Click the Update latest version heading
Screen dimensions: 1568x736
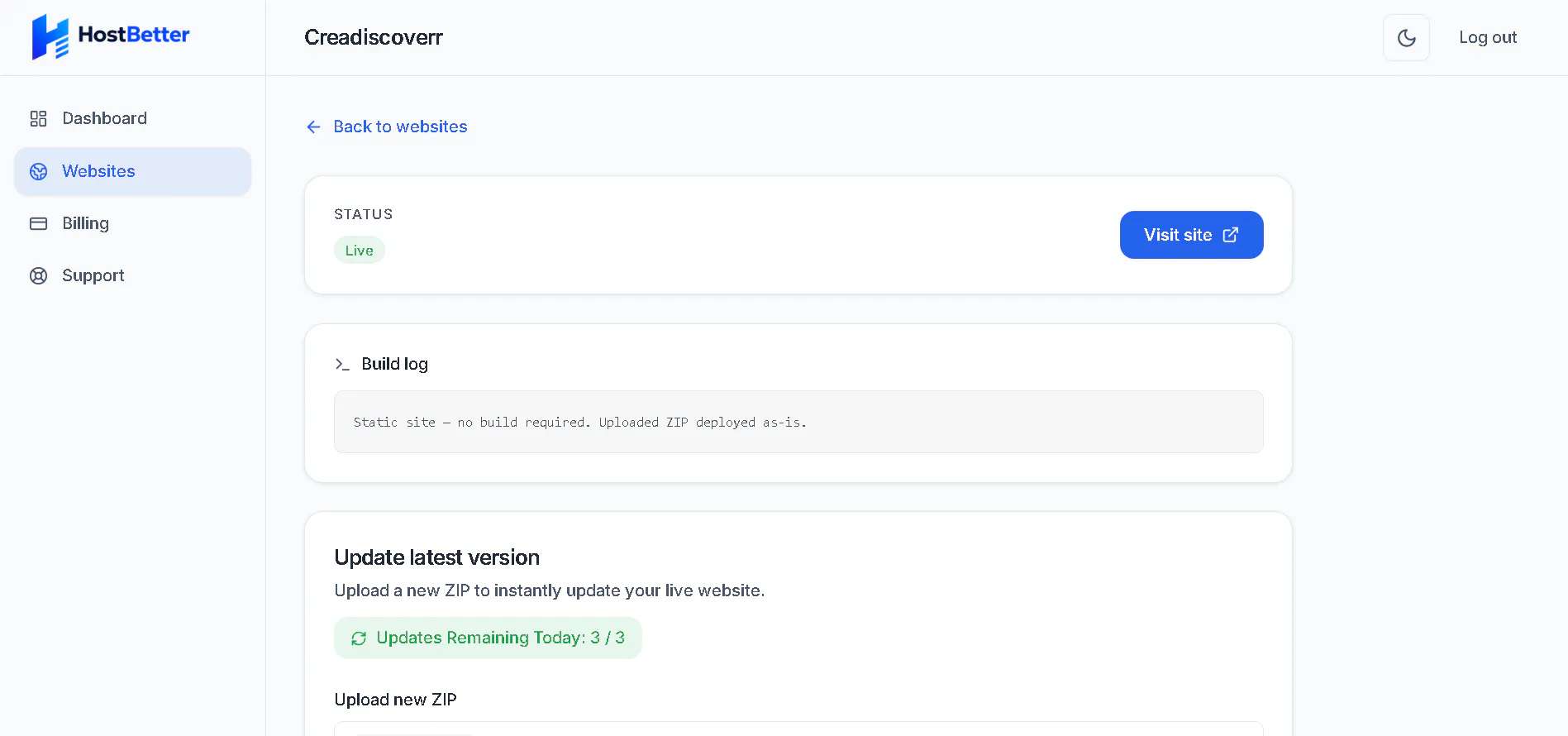(x=436, y=557)
